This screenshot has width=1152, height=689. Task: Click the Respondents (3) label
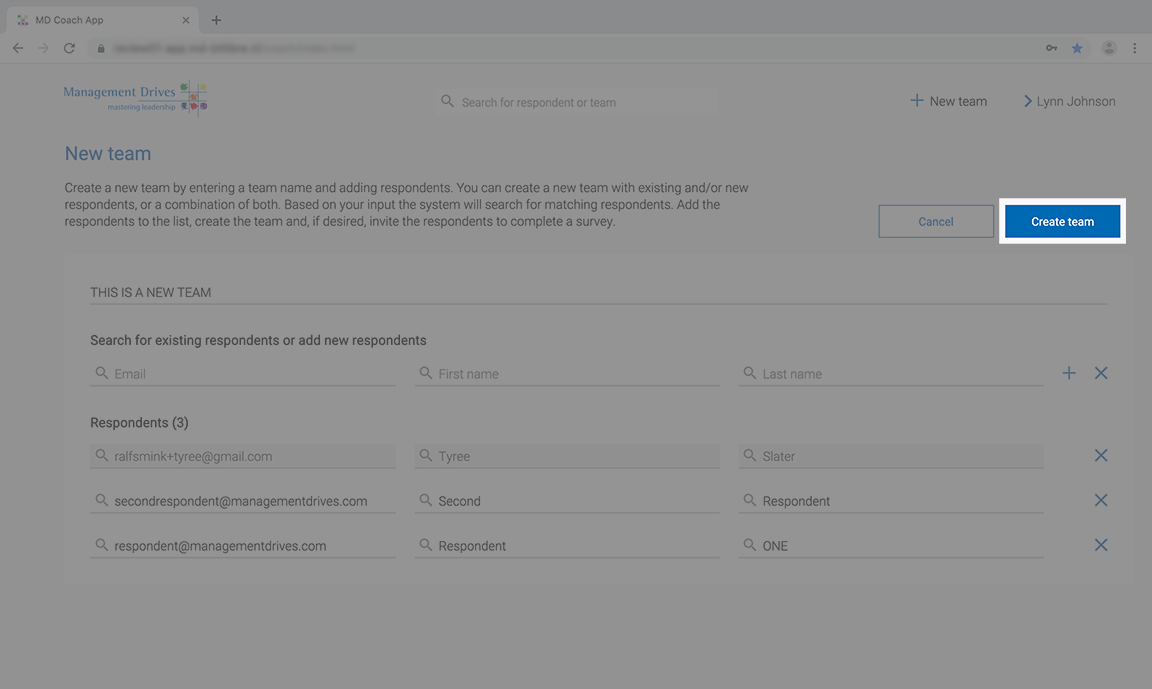[140, 422]
